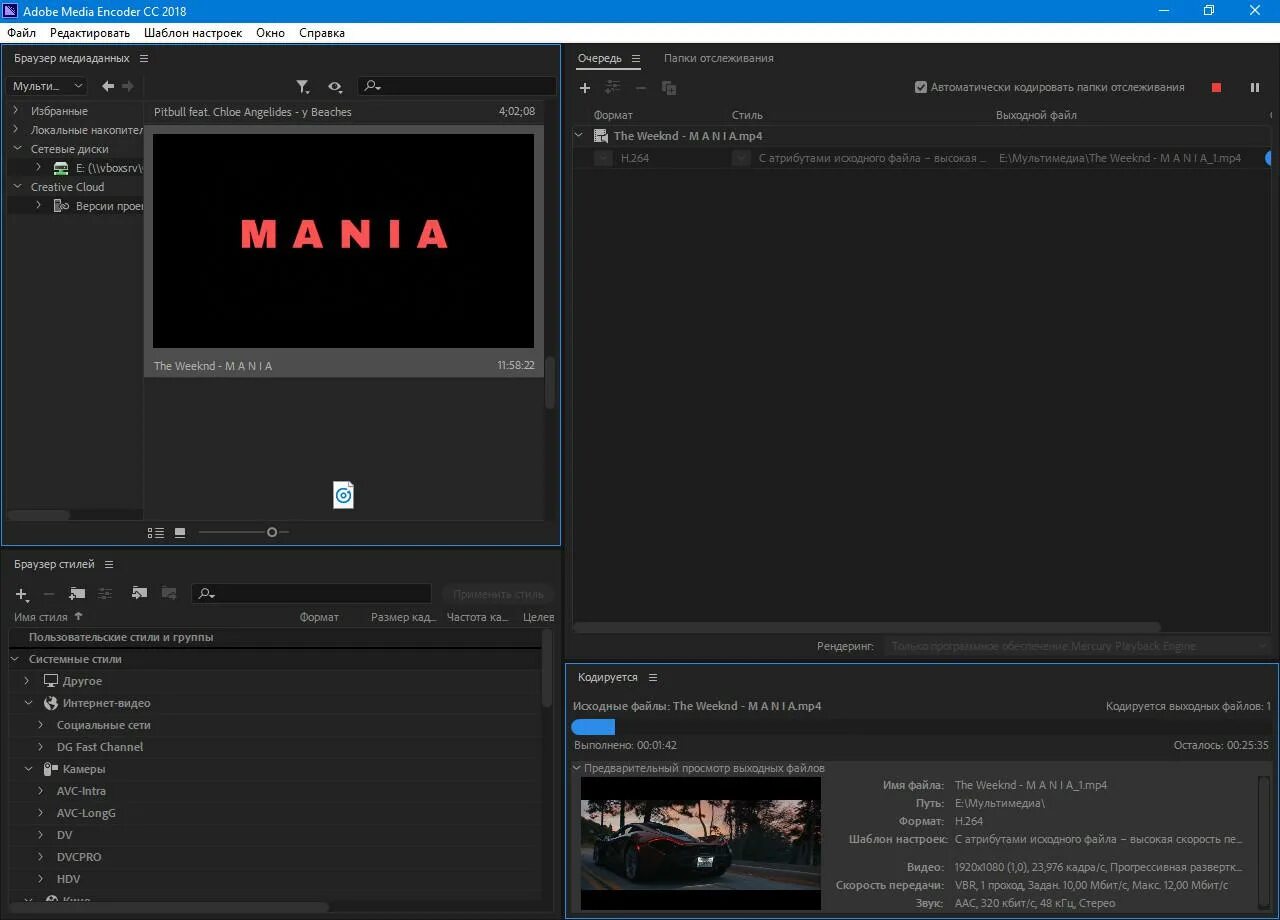Click the import styles icon
The image size is (1280, 920).
(139, 594)
